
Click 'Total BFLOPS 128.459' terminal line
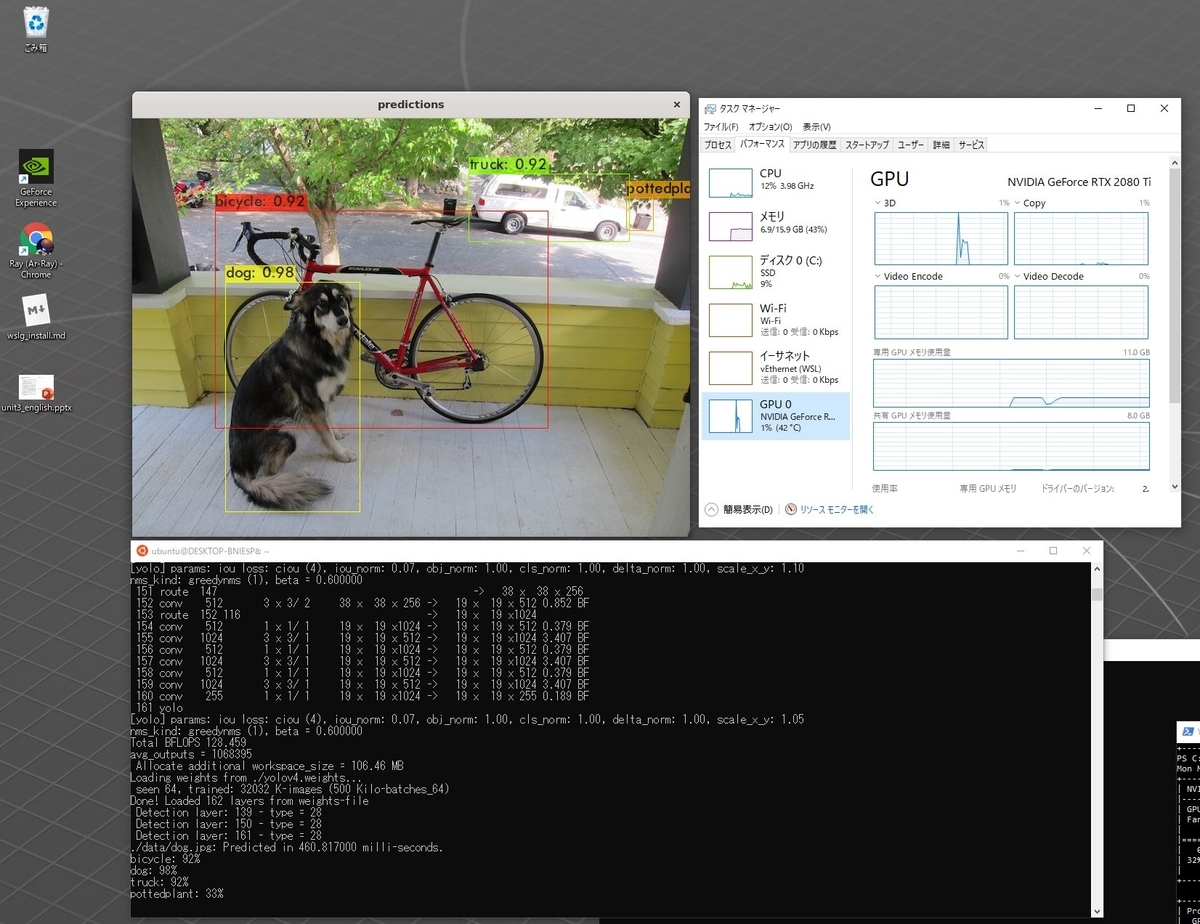(188, 743)
